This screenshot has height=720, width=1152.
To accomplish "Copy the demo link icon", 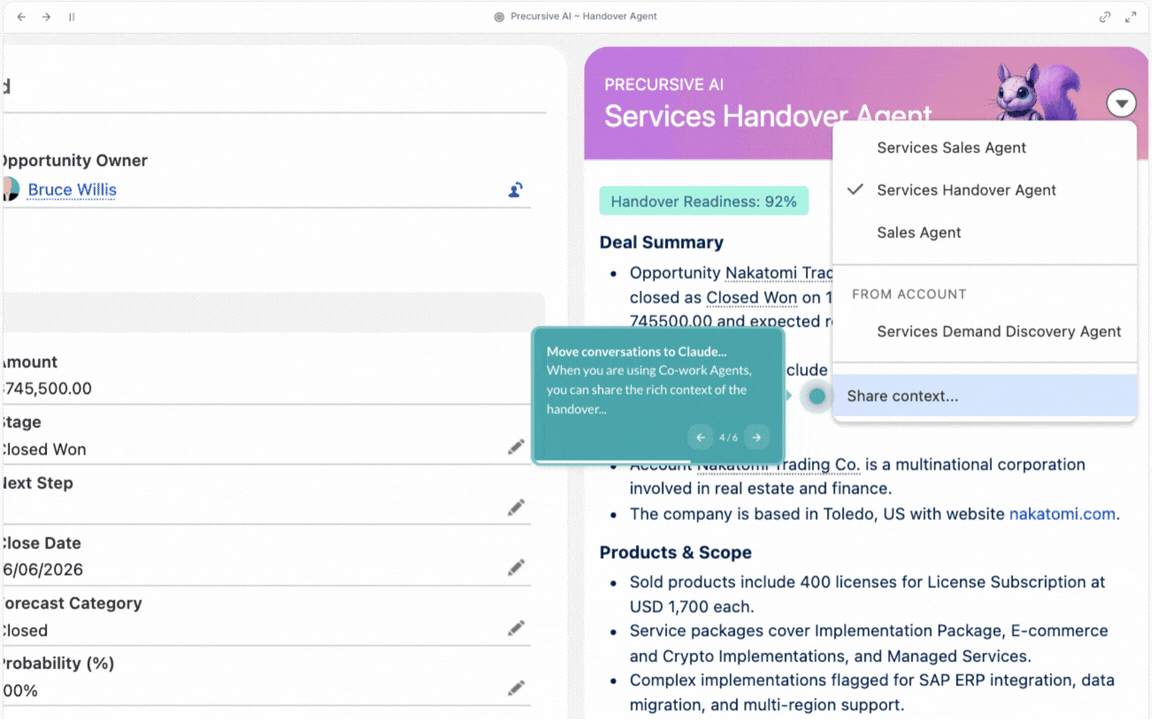I will coord(1104,17).
